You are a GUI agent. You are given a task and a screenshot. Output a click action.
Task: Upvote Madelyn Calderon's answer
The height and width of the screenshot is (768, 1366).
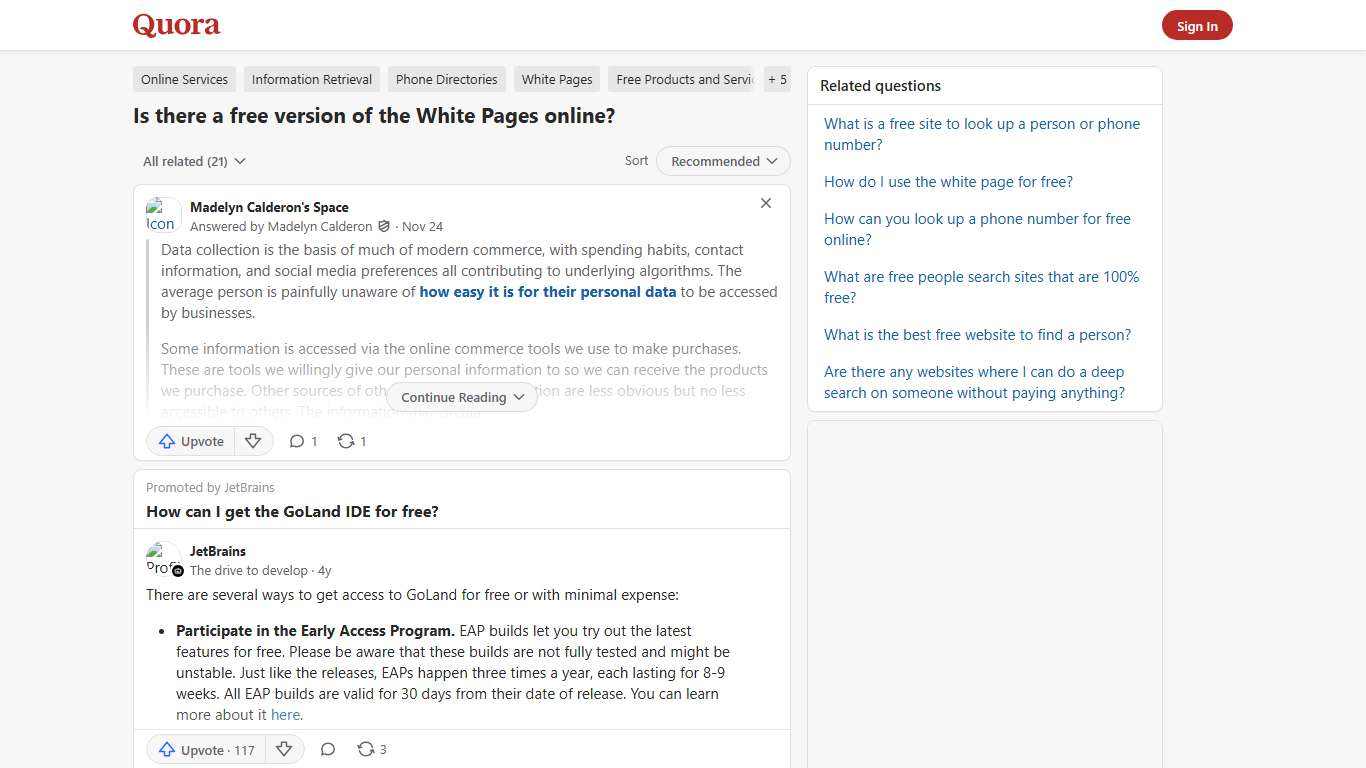pyautogui.click(x=190, y=441)
